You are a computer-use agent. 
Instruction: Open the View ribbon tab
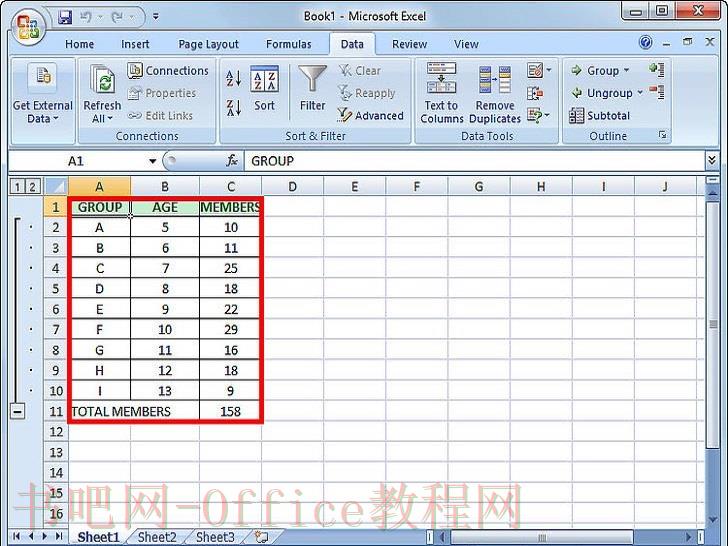tap(466, 44)
